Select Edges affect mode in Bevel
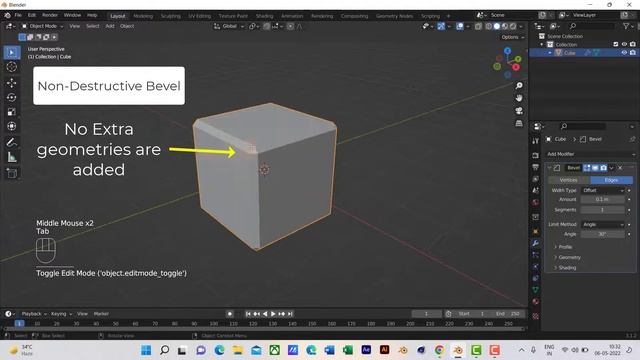The image size is (640, 360). pos(611,180)
